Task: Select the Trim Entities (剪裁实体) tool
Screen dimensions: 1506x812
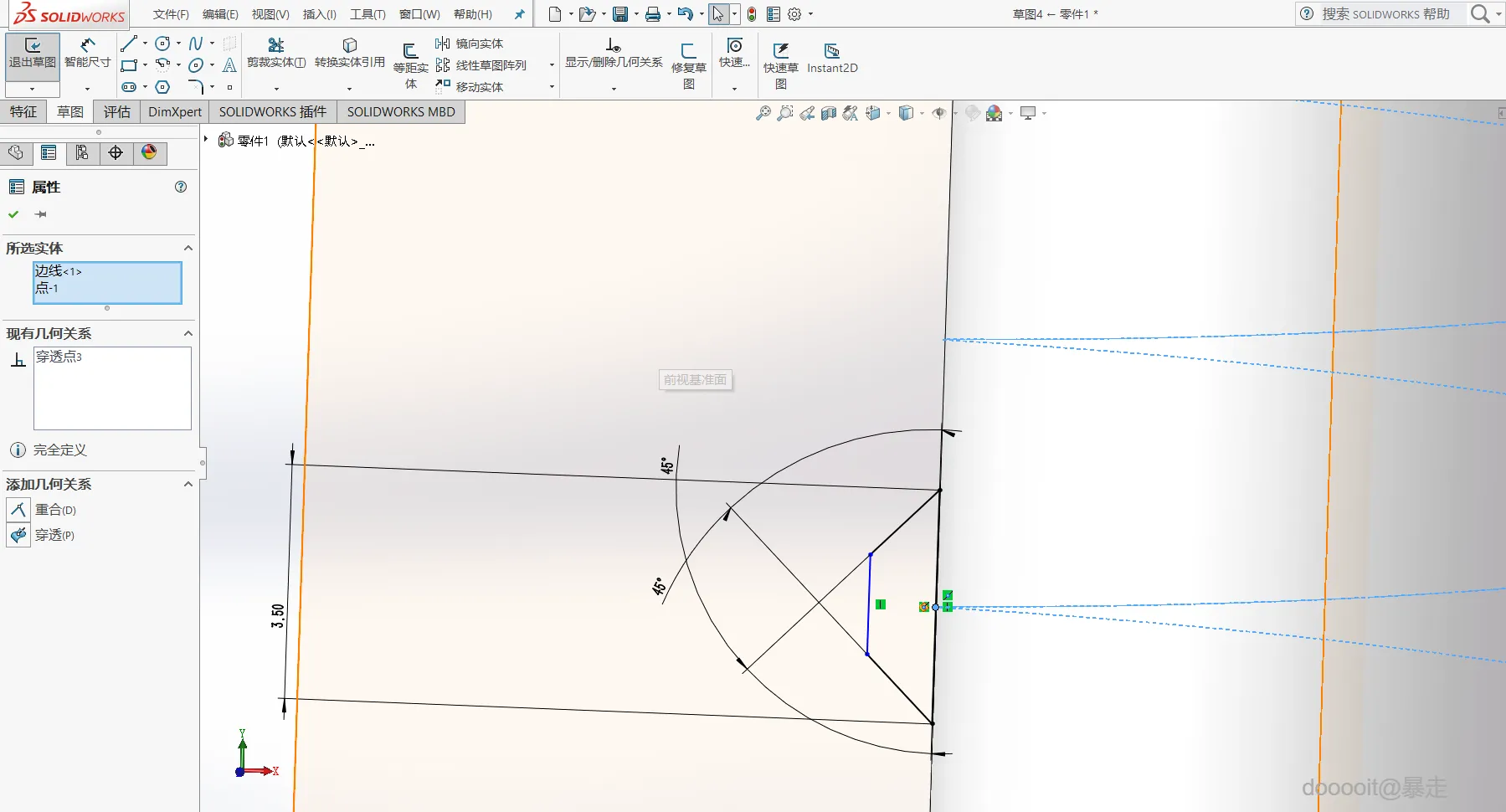Action: [275, 52]
